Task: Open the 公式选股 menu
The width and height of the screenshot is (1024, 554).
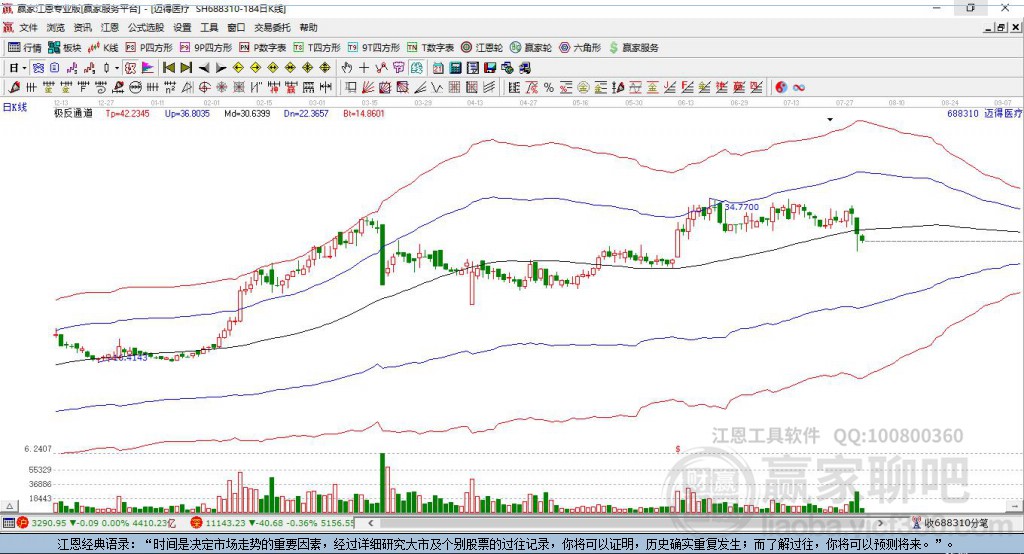Action: coord(146,27)
